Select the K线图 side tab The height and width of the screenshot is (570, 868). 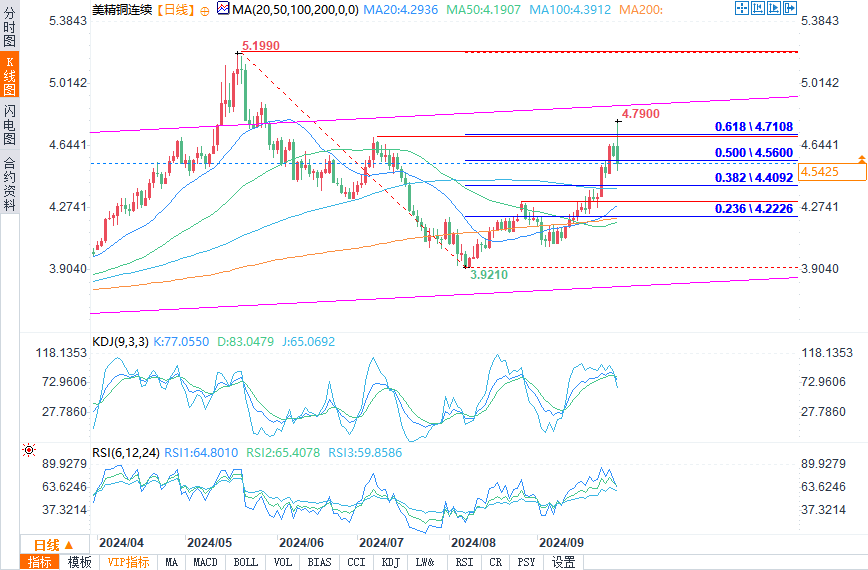click(9, 75)
